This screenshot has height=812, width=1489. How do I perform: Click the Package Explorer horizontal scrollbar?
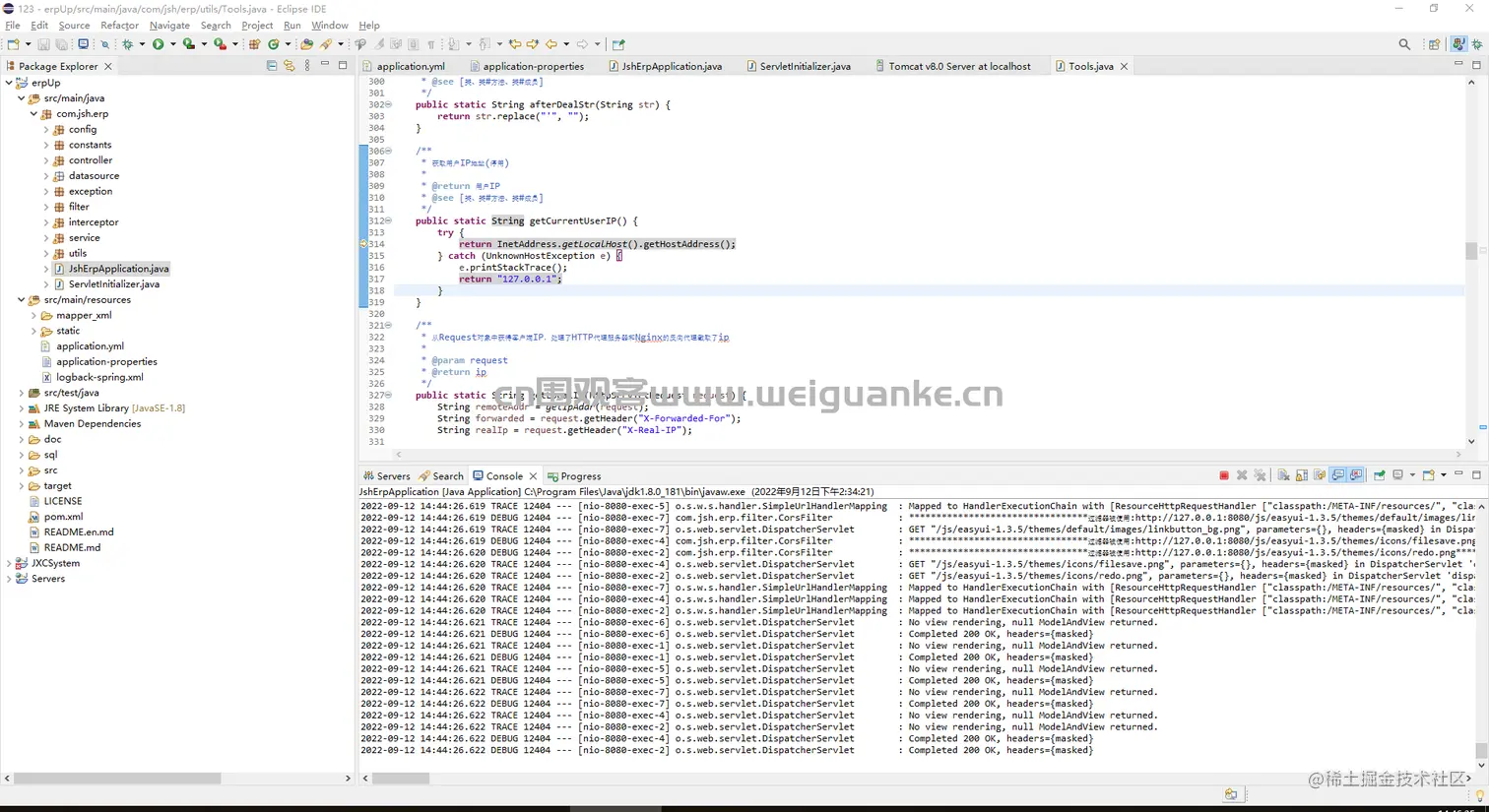(117, 778)
